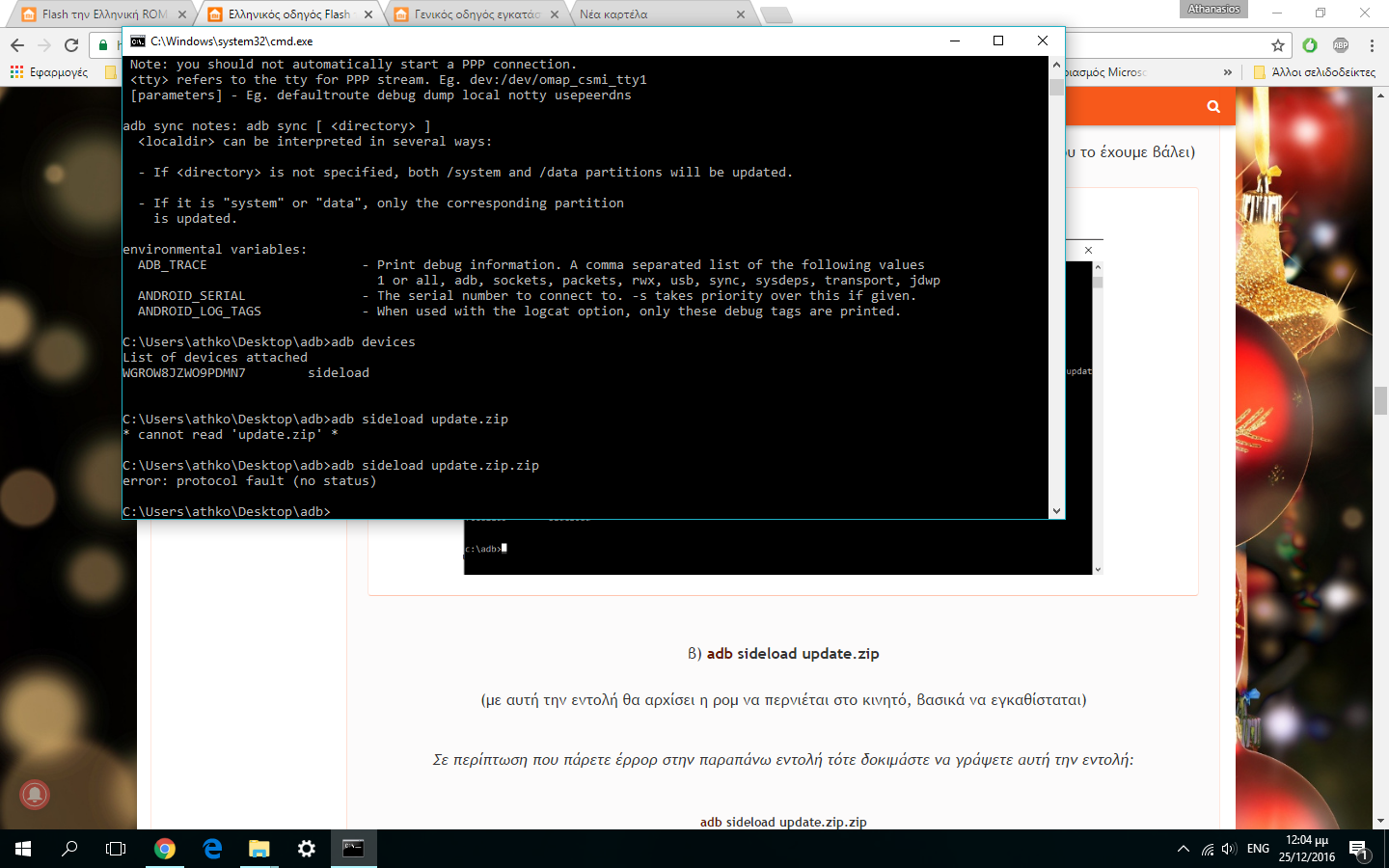The image size is (1389, 868).
Task: Switch input language via ENG indicator
Action: click(x=1258, y=849)
